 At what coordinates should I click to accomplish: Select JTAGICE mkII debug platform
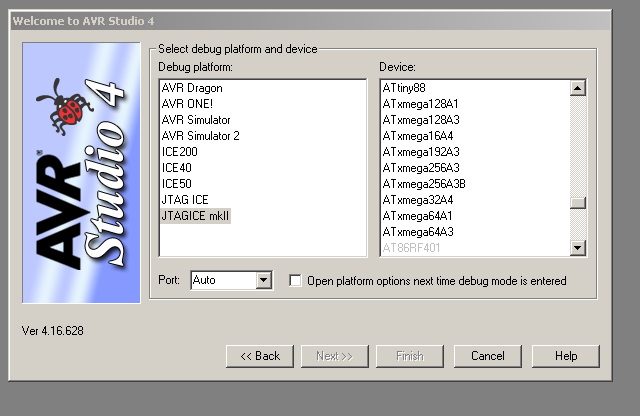tap(196, 216)
